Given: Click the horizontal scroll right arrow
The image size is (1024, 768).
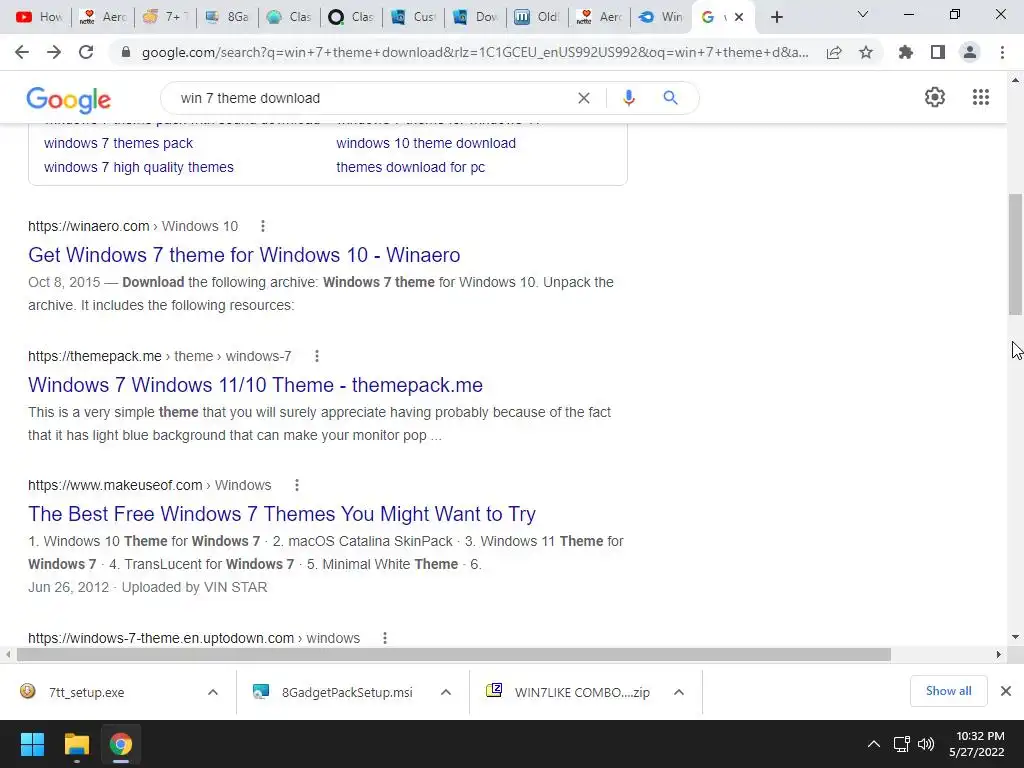Looking at the screenshot, I should (999, 654).
